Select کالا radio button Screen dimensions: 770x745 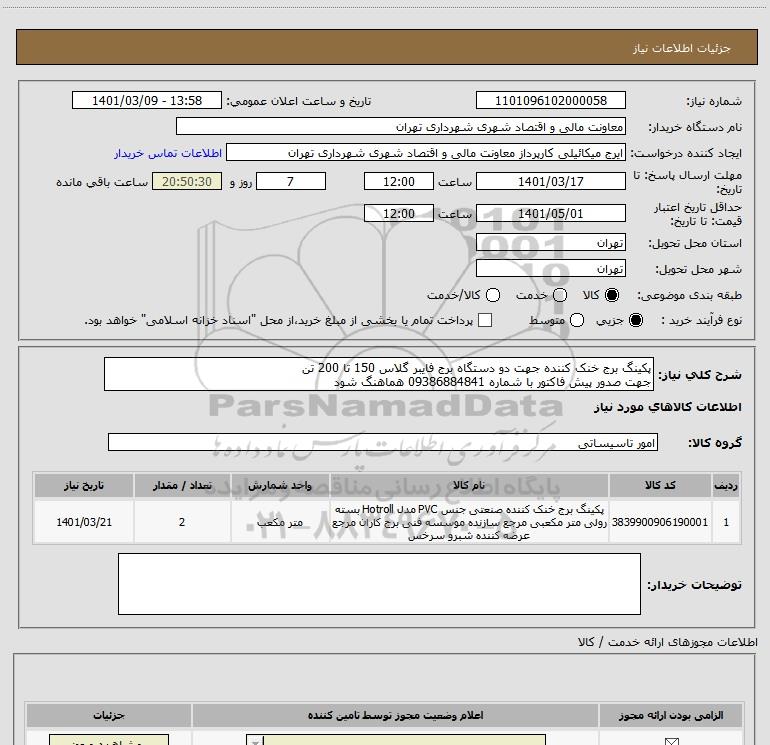point(612,295)
